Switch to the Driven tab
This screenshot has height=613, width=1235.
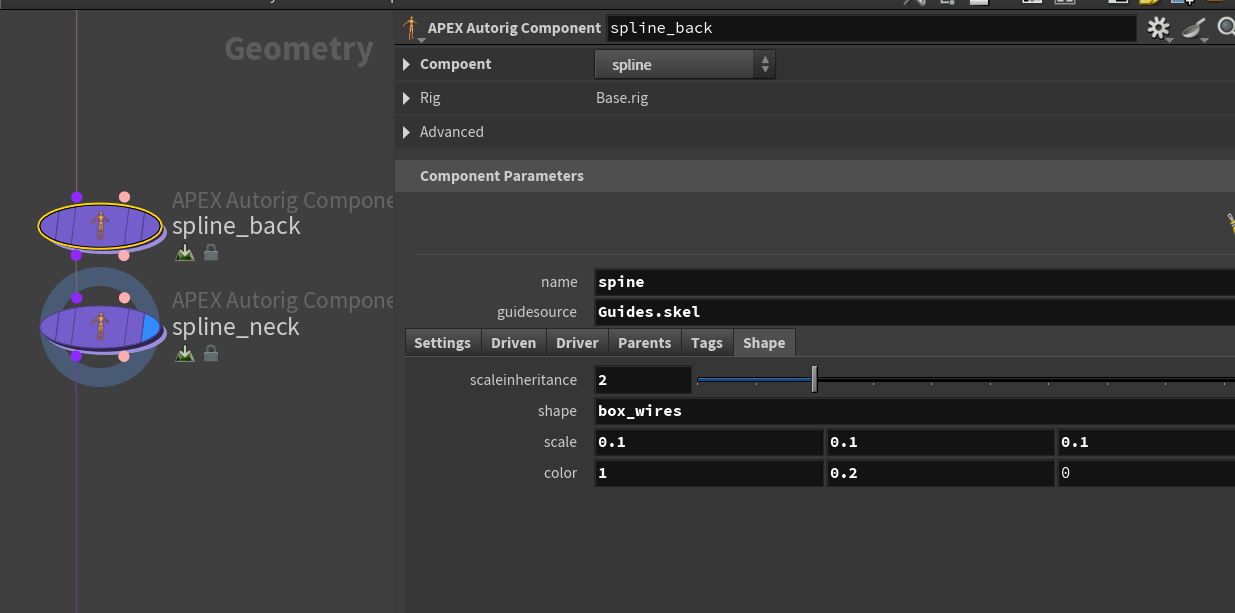[x=513, y=343]
